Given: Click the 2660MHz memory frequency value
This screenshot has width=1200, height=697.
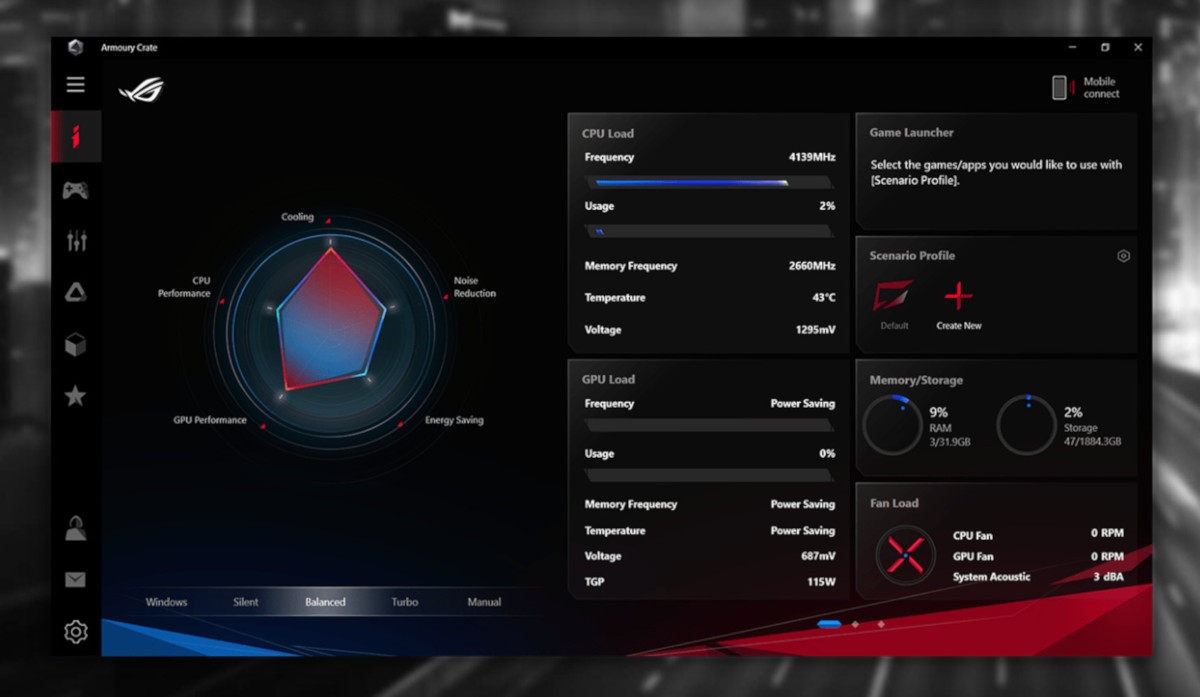Looking at the screenshot, I should (x=812, y=266).
